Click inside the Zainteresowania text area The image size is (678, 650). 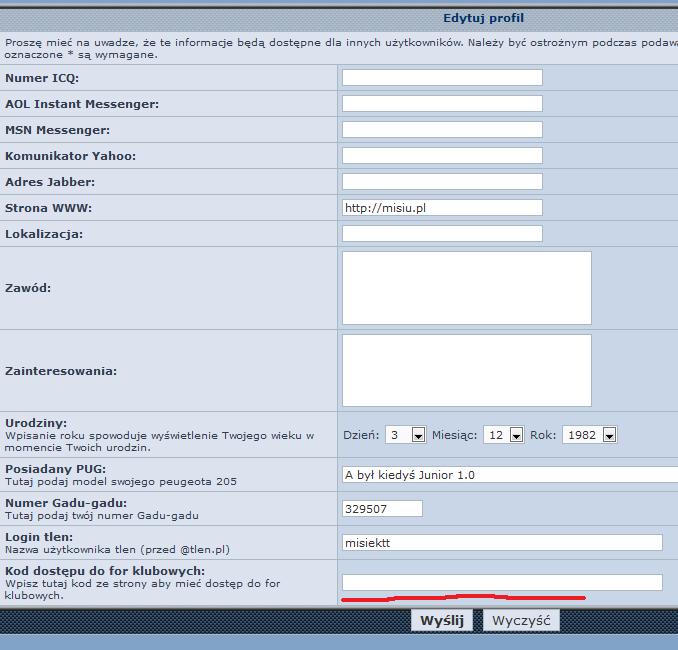[x=466, y=371]
